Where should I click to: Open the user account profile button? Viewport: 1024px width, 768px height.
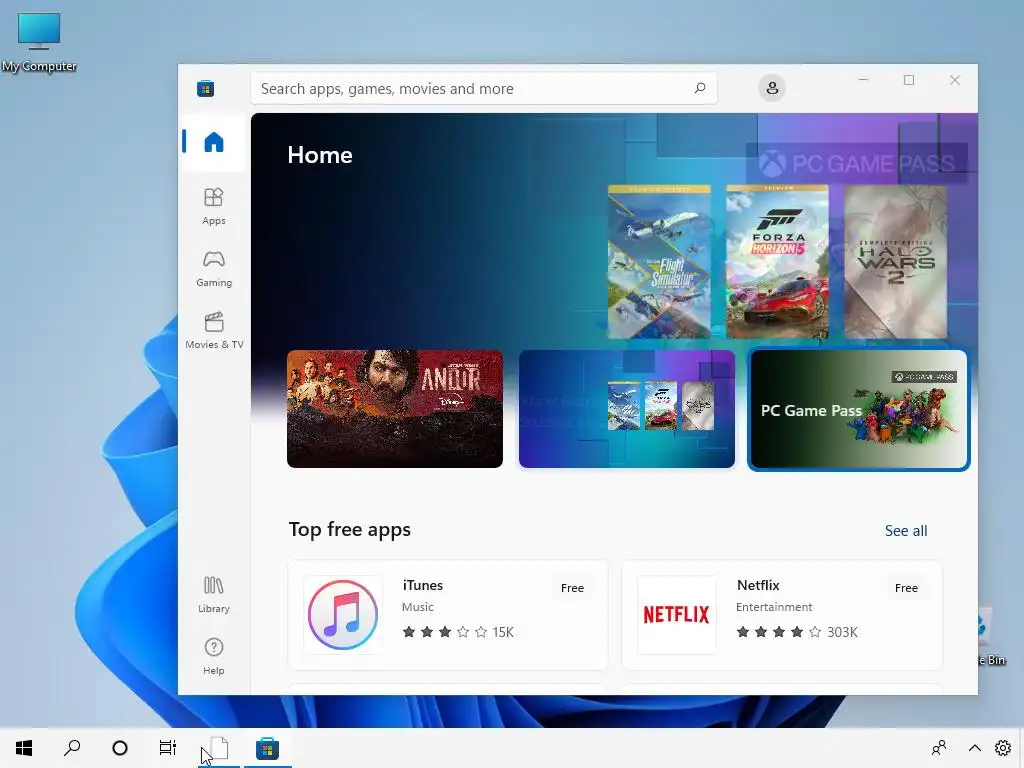tap(771, 88)
